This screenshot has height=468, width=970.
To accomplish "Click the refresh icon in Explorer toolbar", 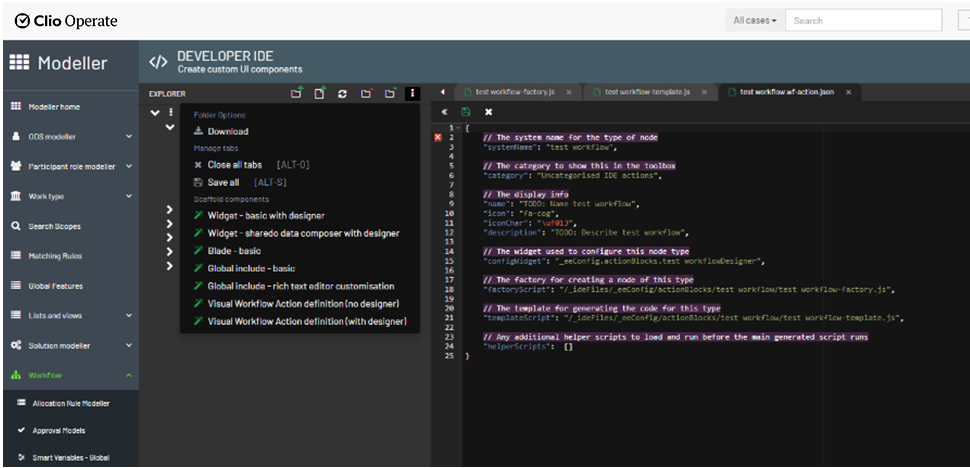I will pos(342,93).
